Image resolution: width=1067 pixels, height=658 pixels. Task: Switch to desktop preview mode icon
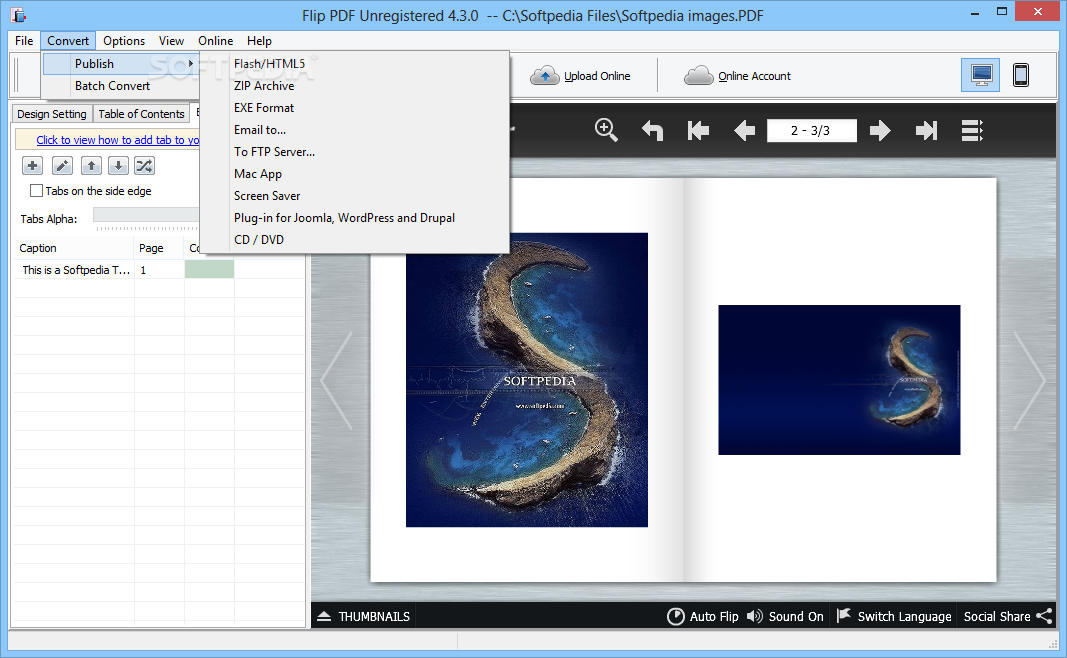(981, 75)
